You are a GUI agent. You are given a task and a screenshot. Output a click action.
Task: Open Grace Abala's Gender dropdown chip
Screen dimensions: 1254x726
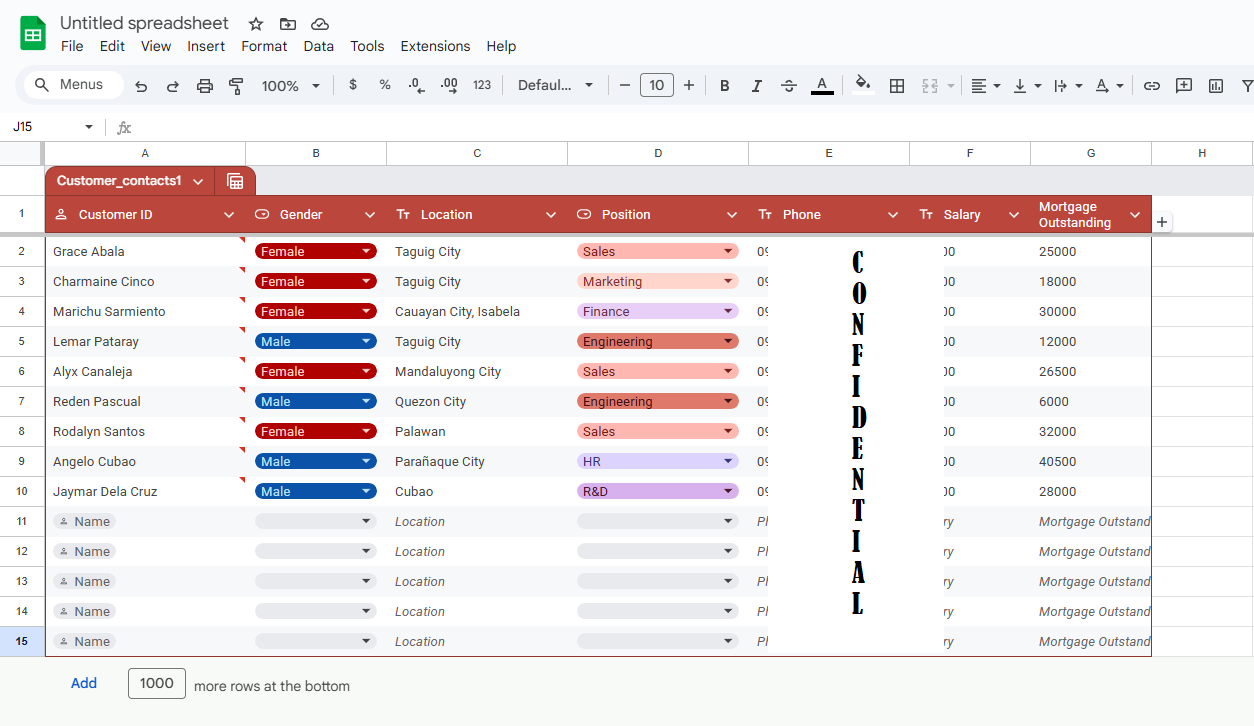pyautogui.click(x=316, y=252)
